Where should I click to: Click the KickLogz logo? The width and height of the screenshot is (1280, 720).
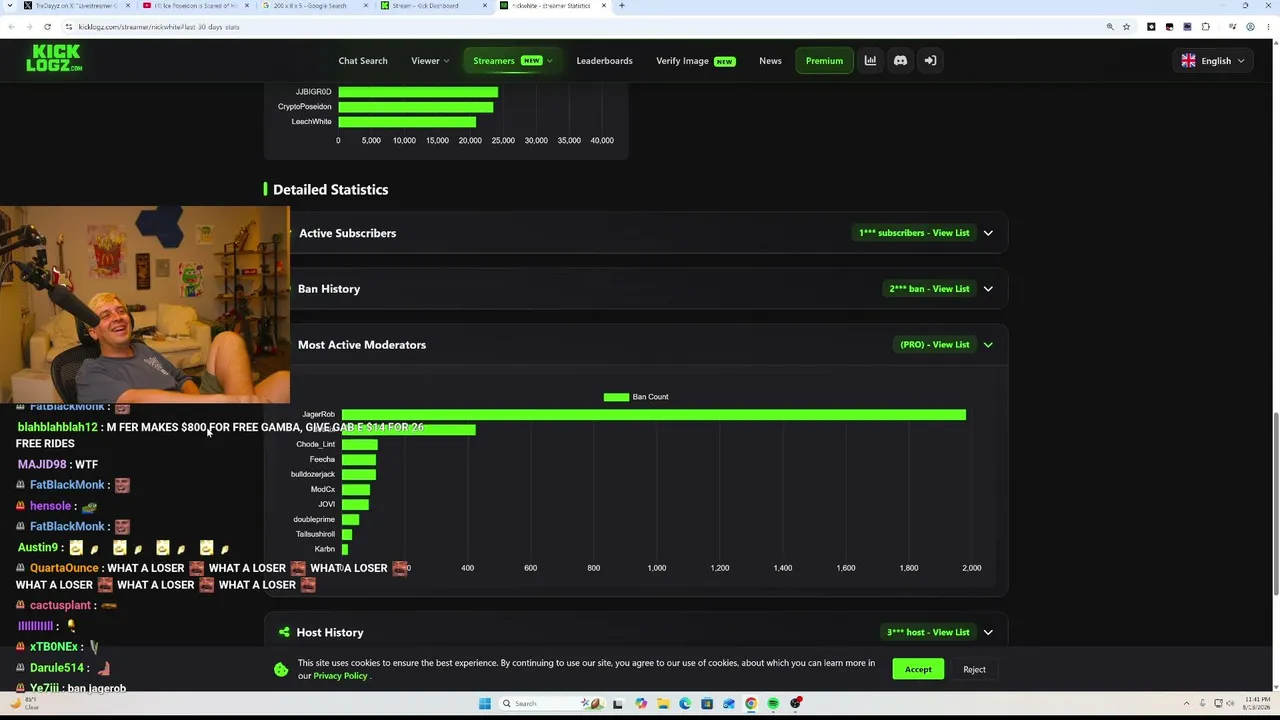point(54,58)
